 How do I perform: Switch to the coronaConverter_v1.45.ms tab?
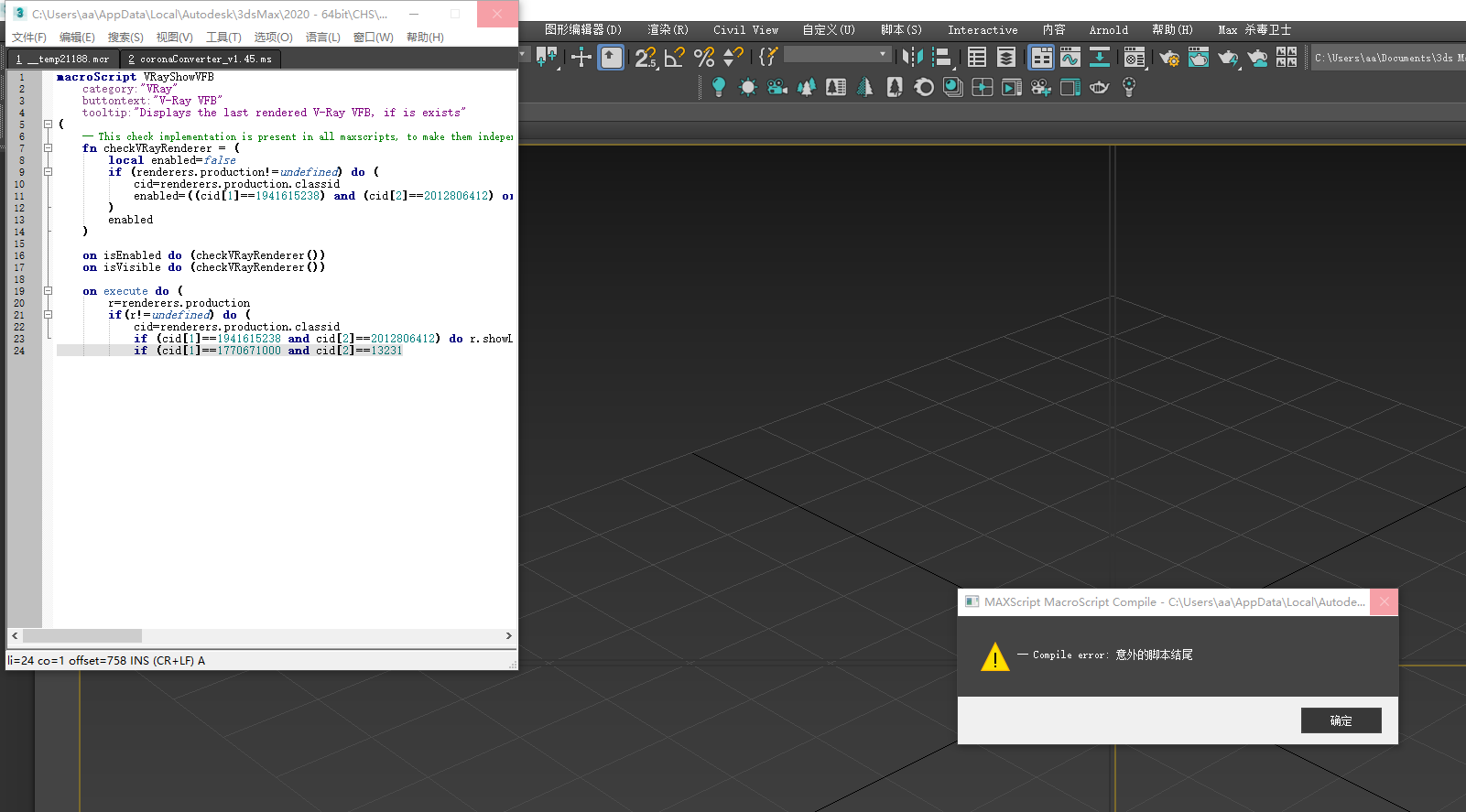200,59
